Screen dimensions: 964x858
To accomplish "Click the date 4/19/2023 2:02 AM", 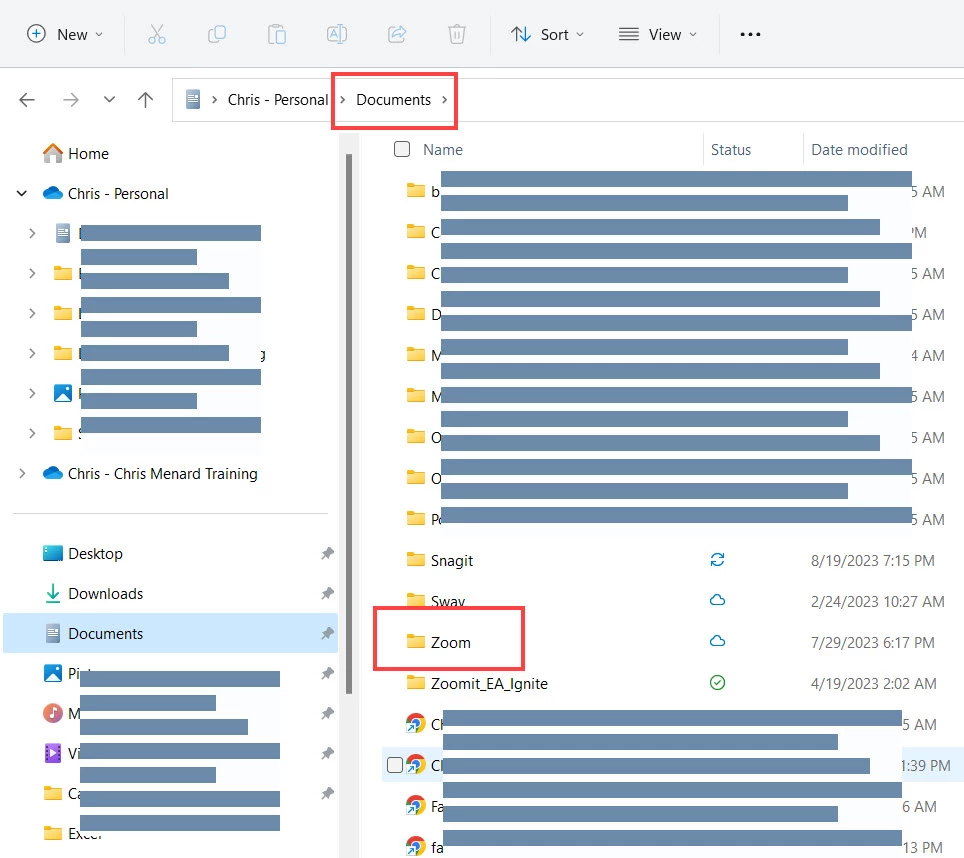I will pos(874,684).
